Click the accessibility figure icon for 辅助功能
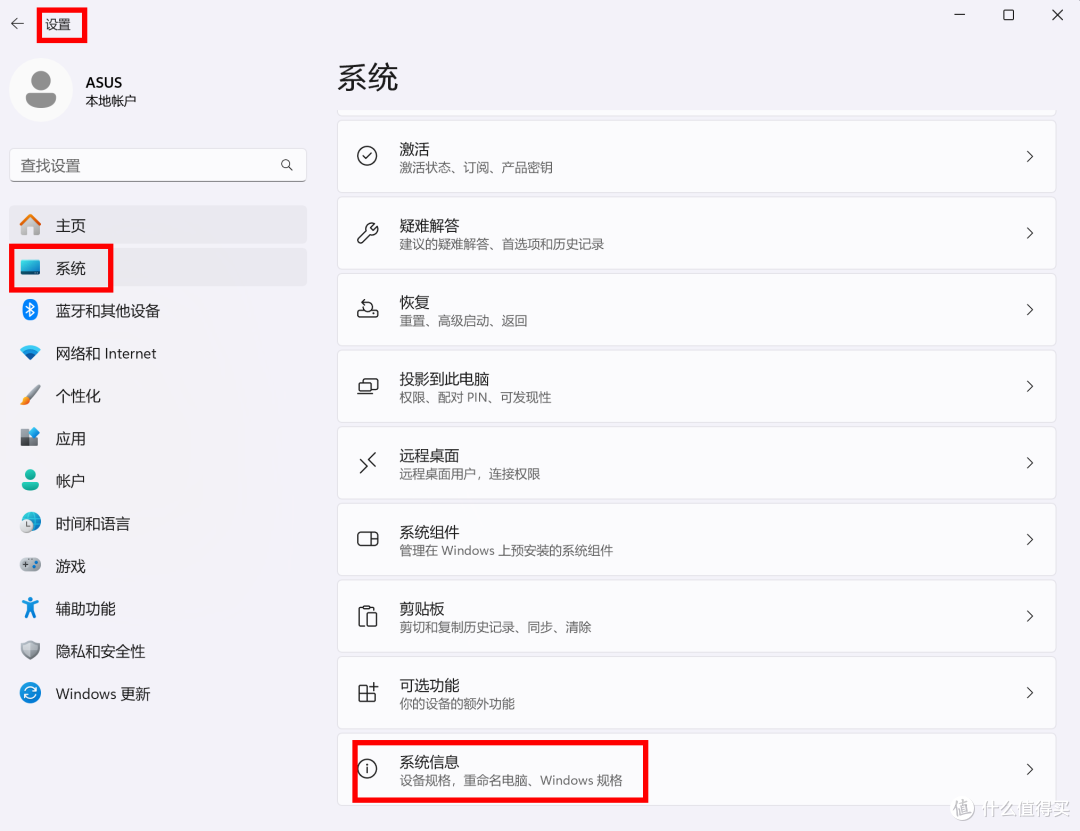Image resolution: width=1080 pixels, height=831 pixels. point(30,608)
